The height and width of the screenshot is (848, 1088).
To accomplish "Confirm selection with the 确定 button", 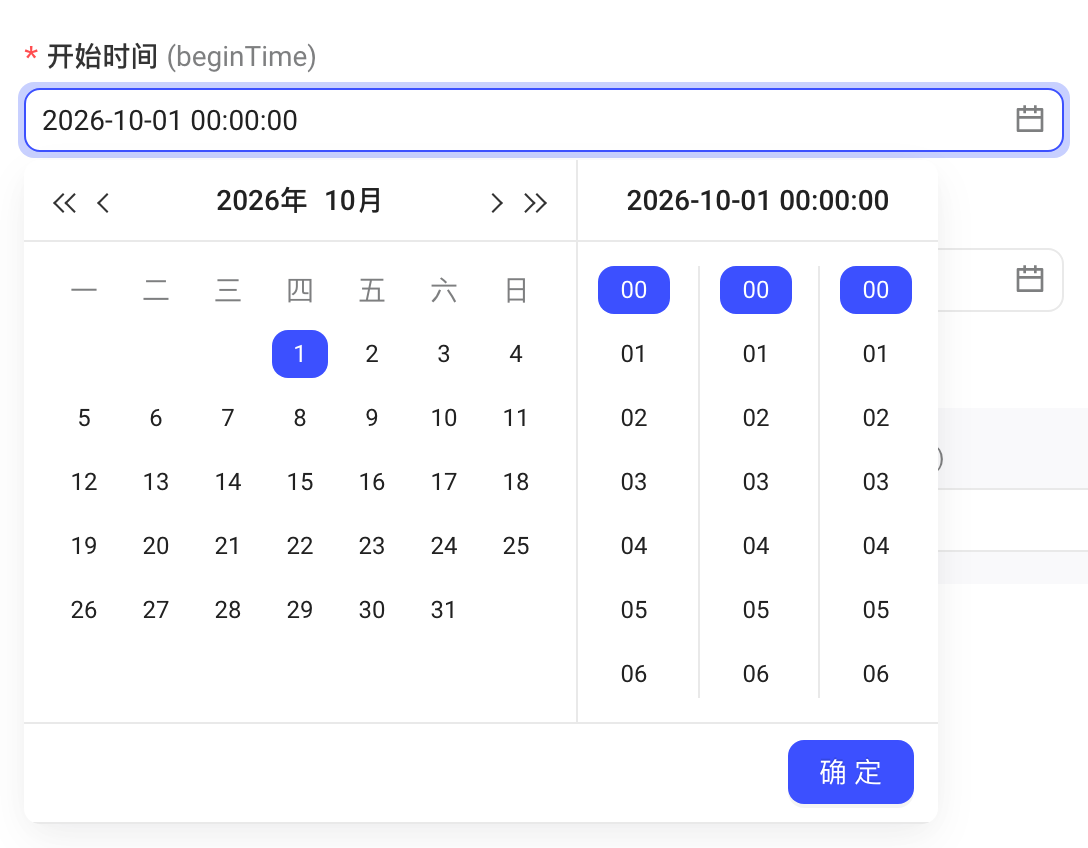I will click(x=851, y=772).
